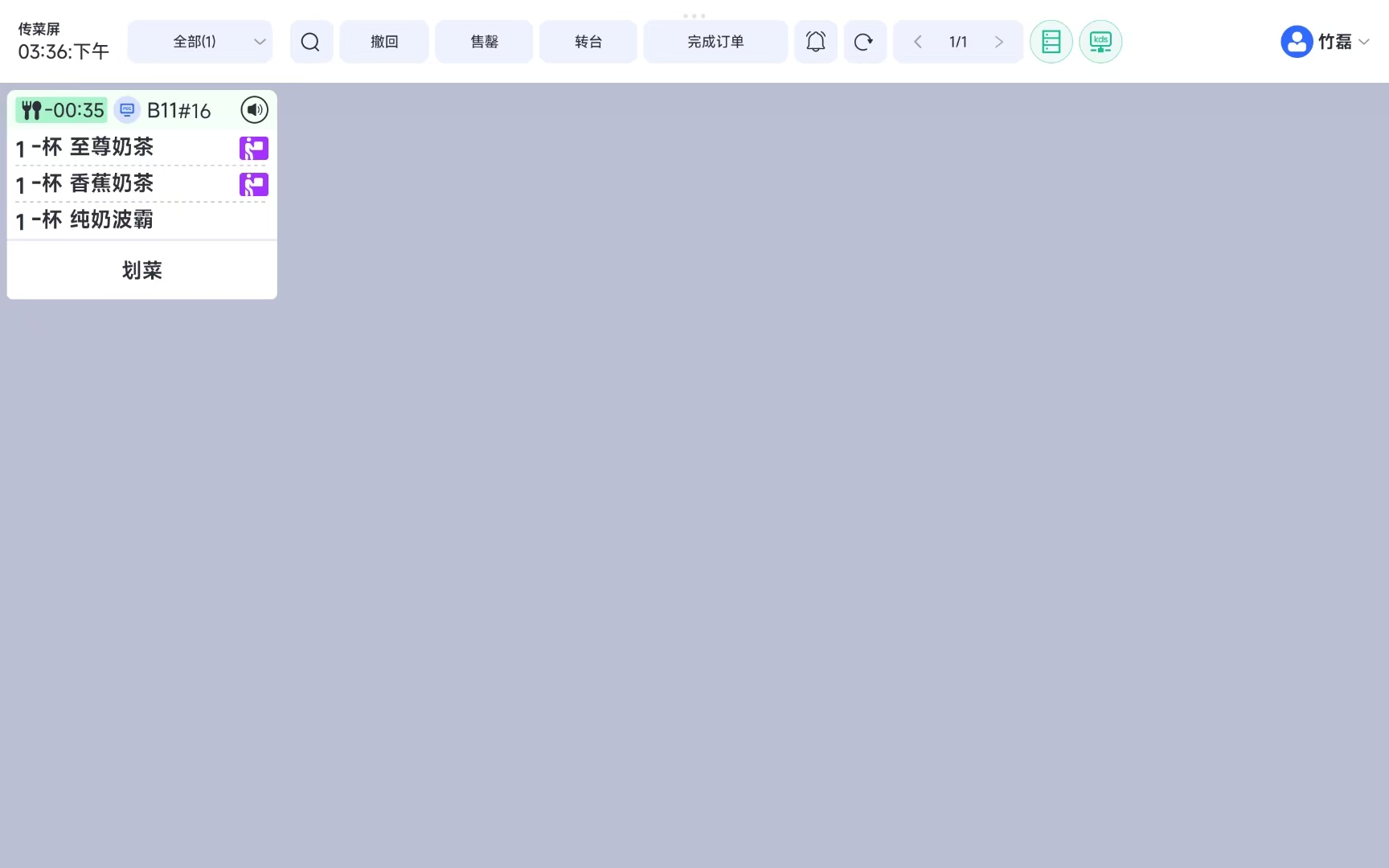This screenshot has height=868, width=1389.
Task: Select the 至尊奶茶 item row
Action: 142,148
